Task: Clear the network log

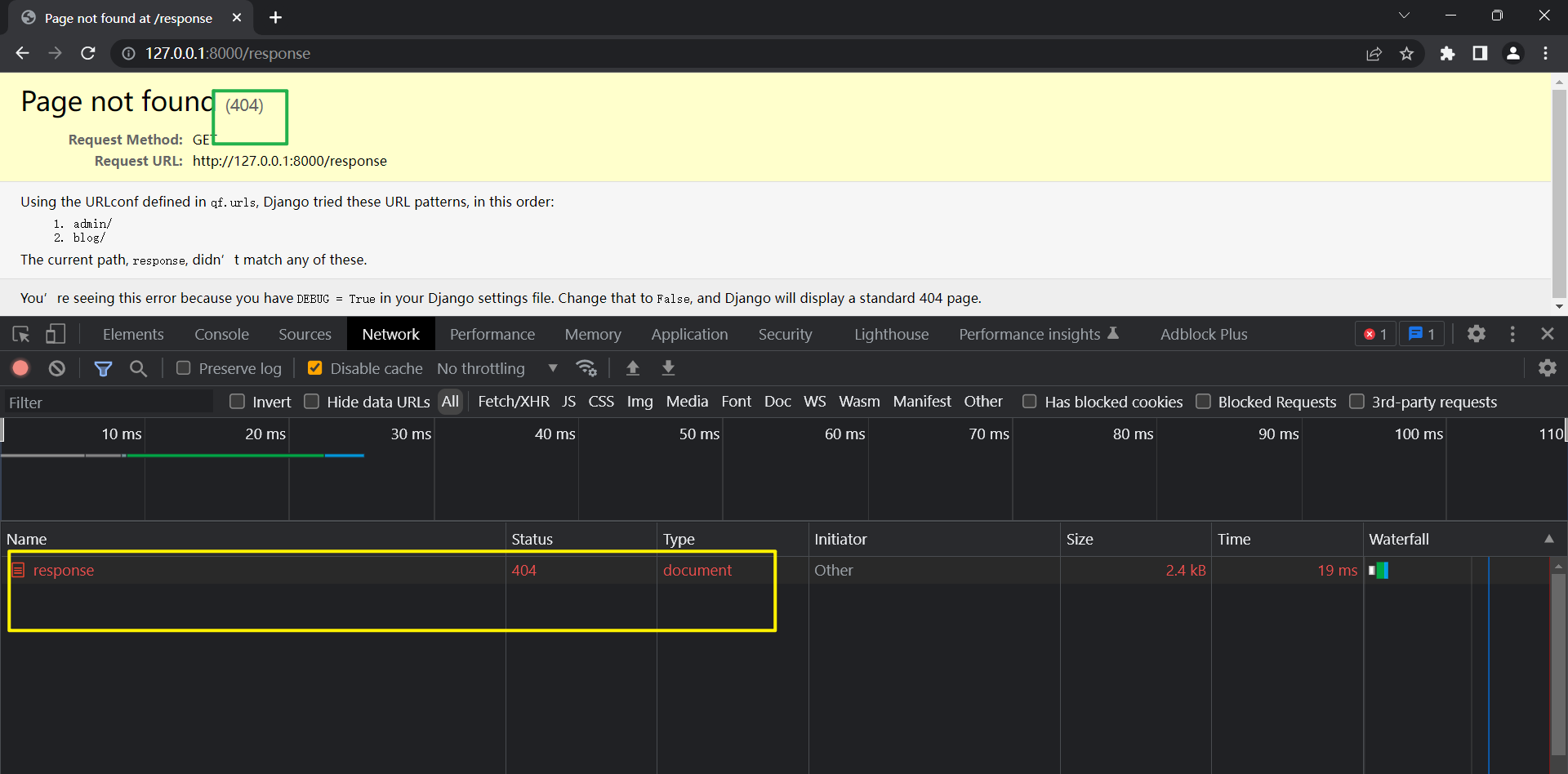Action: [56, 368]
